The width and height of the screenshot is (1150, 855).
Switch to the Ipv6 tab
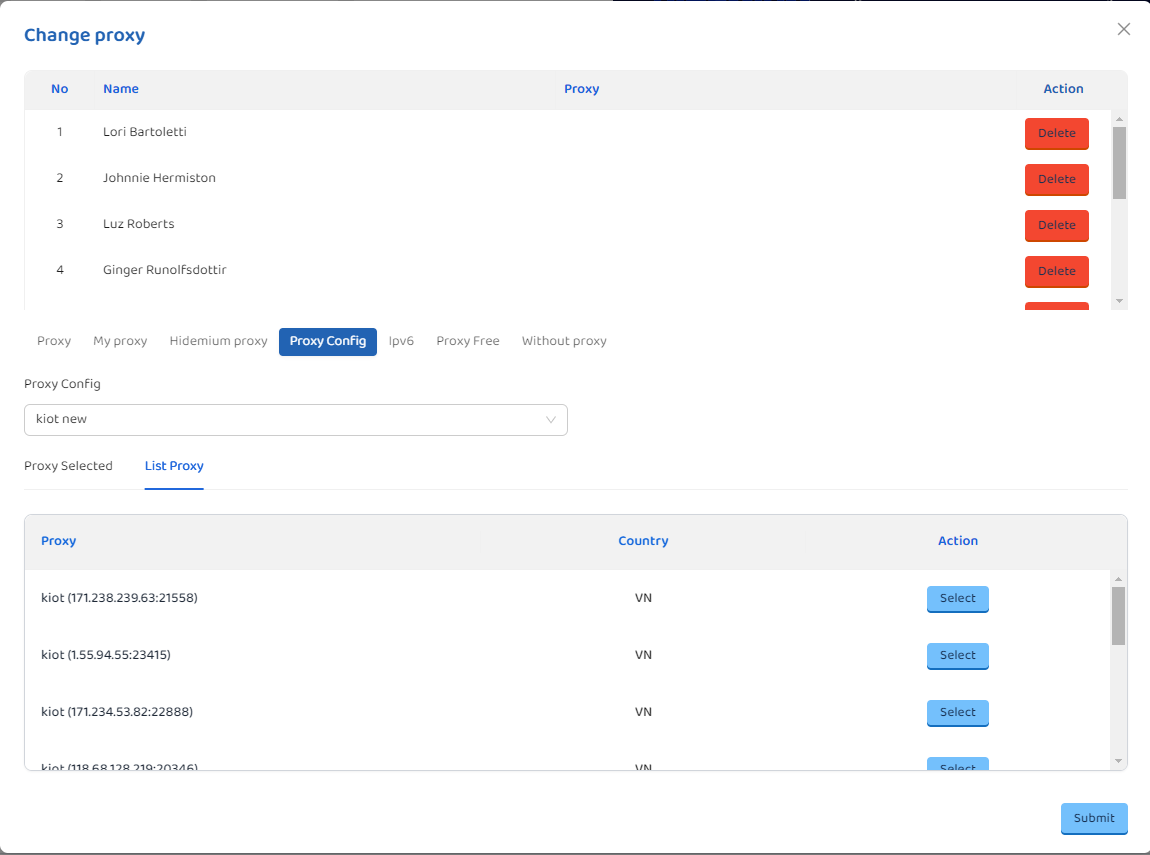coord(401,341)
